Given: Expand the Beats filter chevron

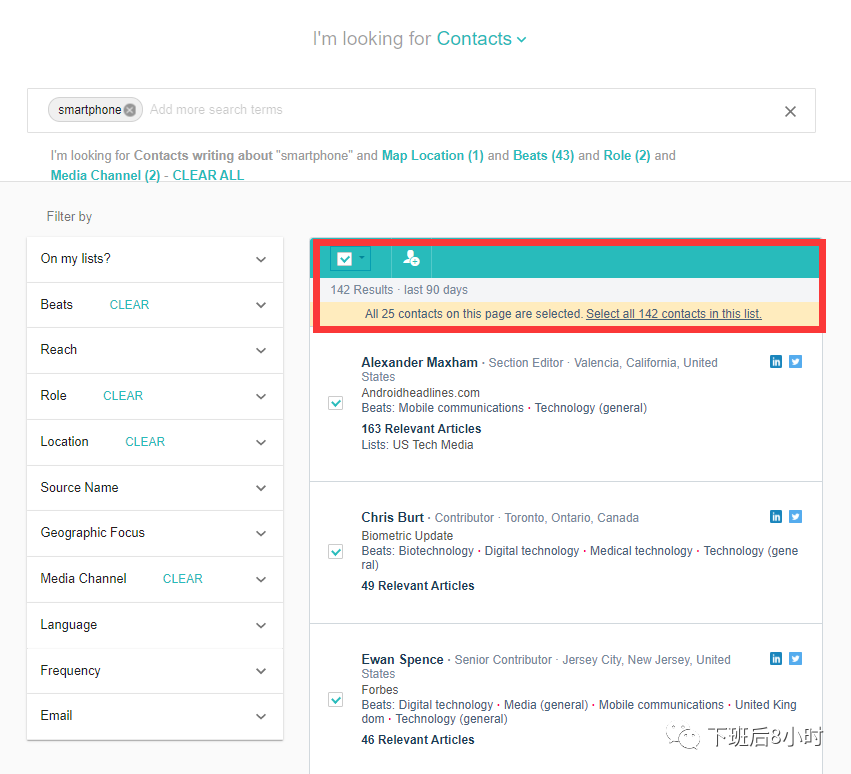Looking at the screenshot, I should pyautogui.click(x=261, y=305).
